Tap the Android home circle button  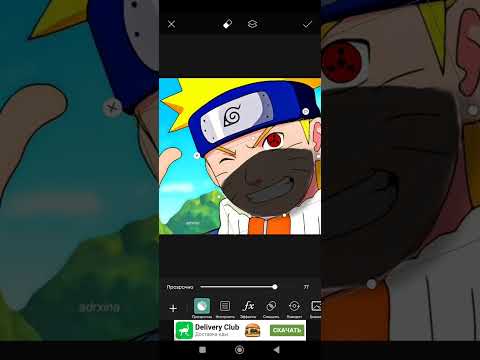(x=239, y=350)
